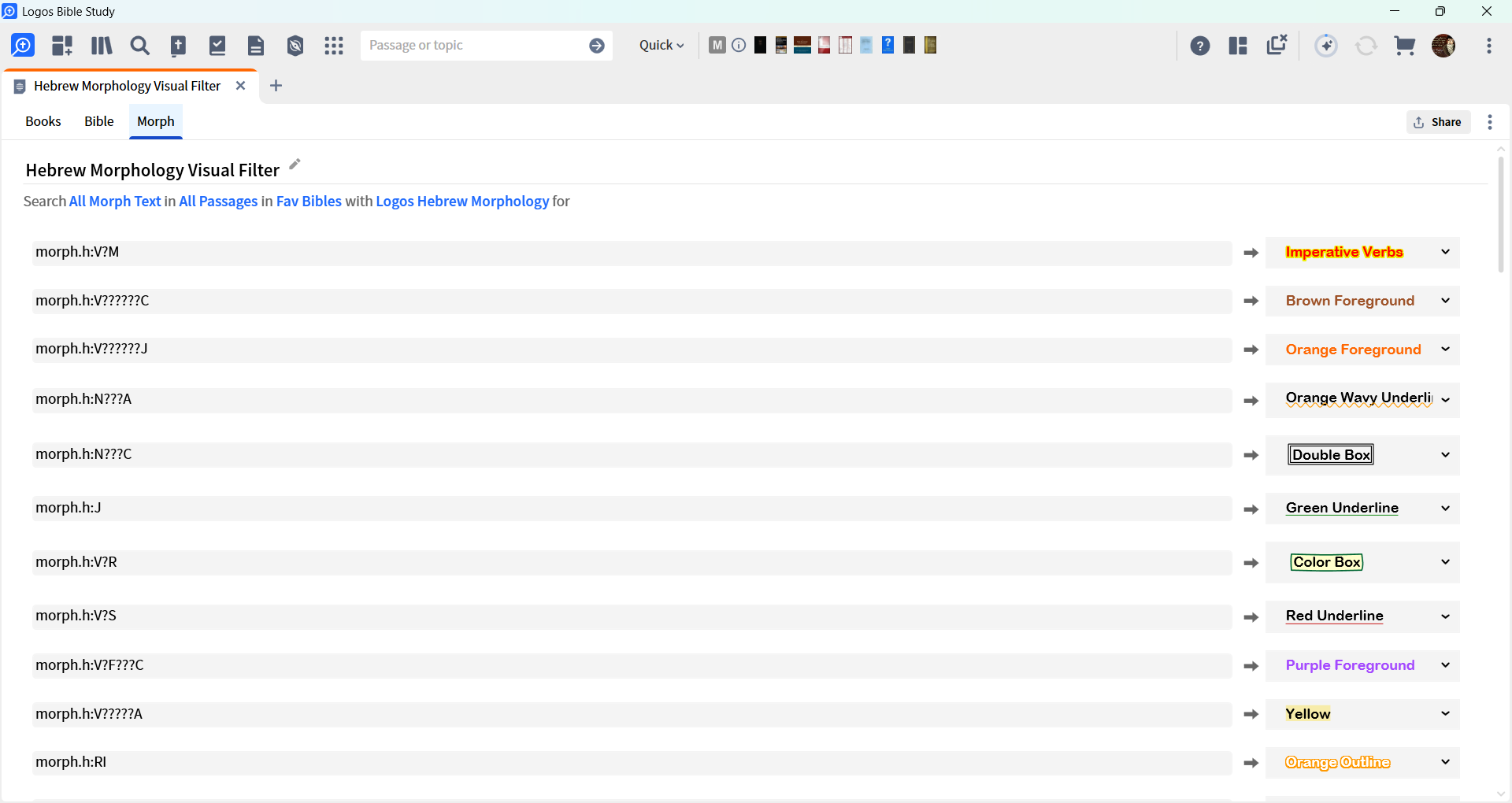The height and width of the screenshot is (803, 1512).
Task: Click the All Passages link
Action: [218, 202]
